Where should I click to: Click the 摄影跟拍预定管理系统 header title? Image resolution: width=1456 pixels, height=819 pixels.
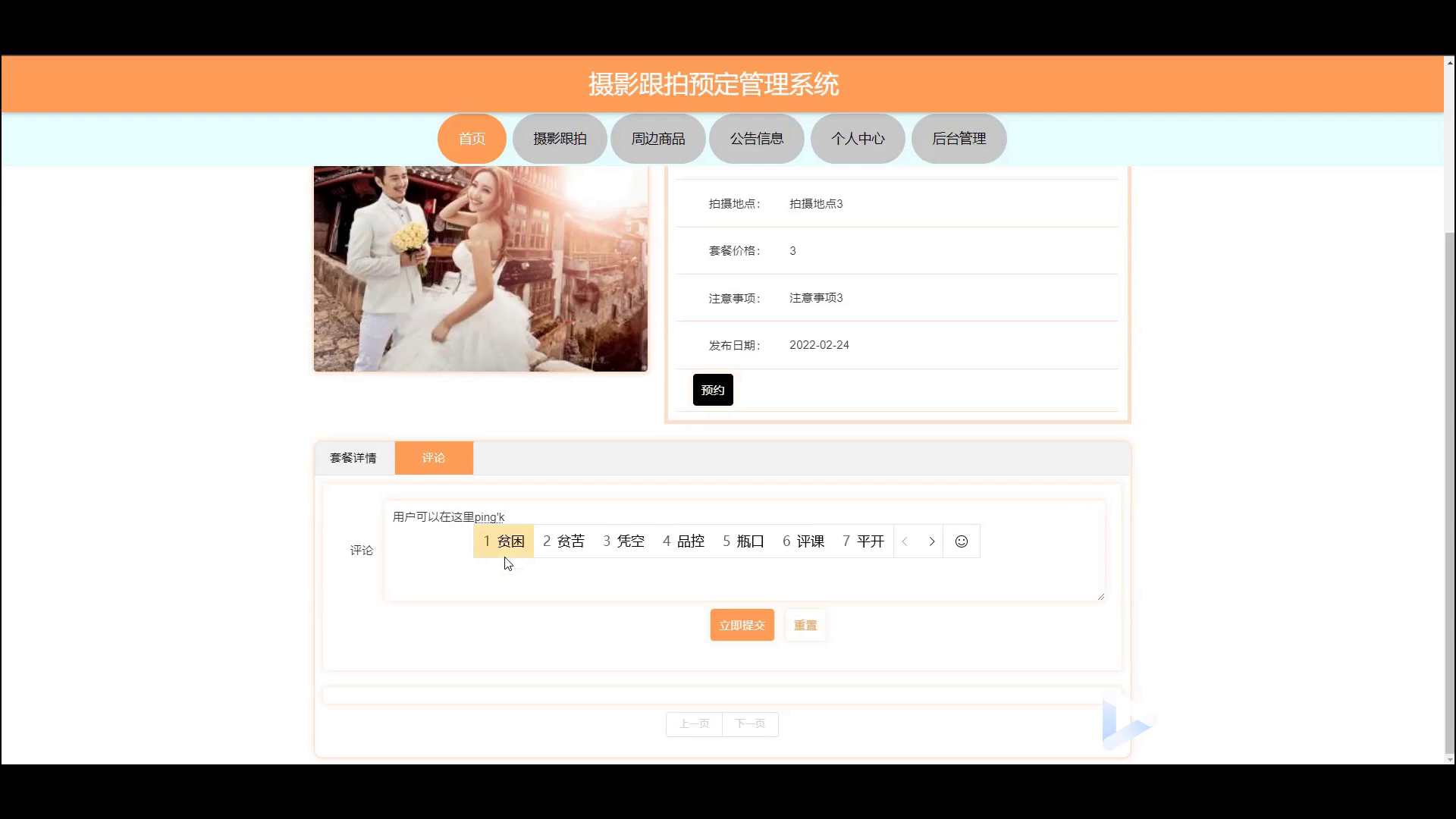[714, 84]
